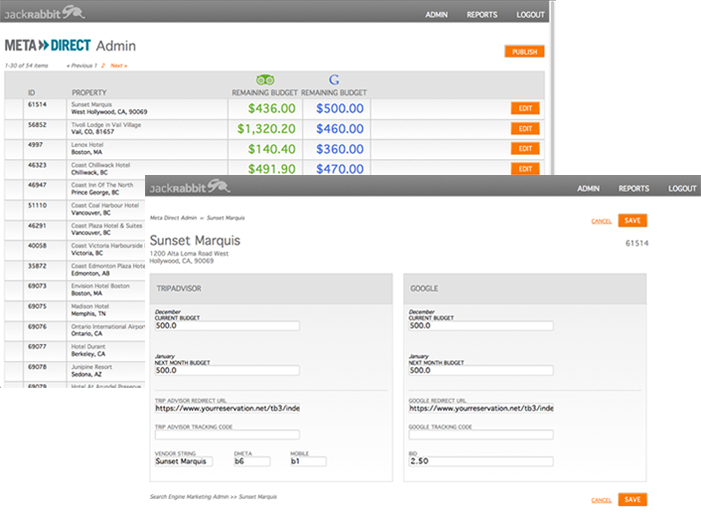Click ID 35872 in the list
The width and height of the screenshot is (701, 515).
pos(37,266)
